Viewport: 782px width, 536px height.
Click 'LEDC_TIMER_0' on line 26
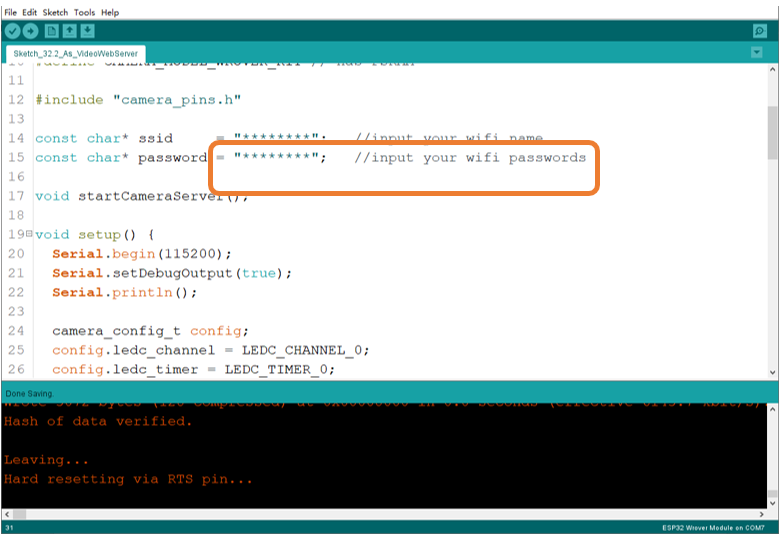tap(276, 369)
